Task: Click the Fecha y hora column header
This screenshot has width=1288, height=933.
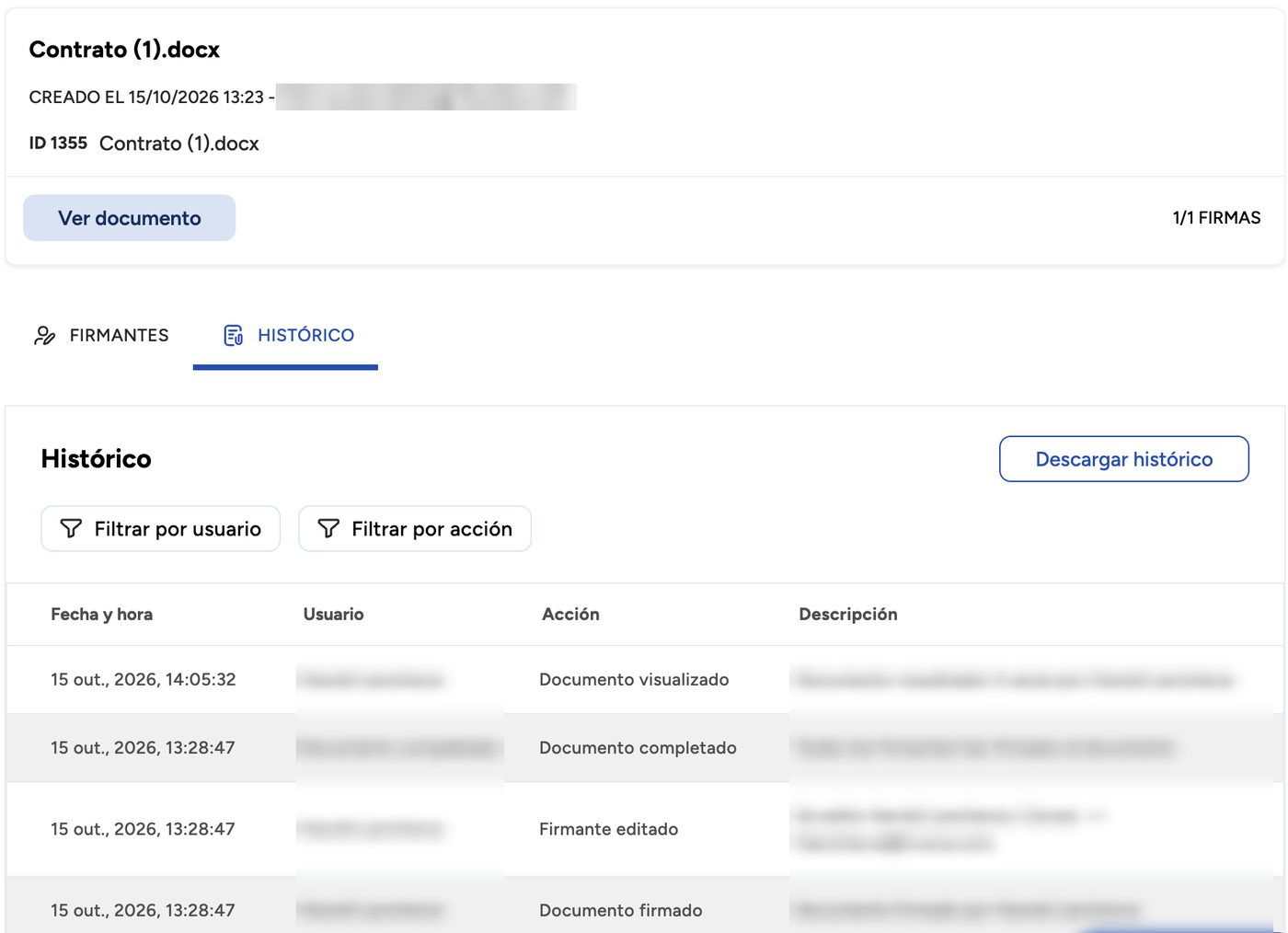Action: pos(102,615)
